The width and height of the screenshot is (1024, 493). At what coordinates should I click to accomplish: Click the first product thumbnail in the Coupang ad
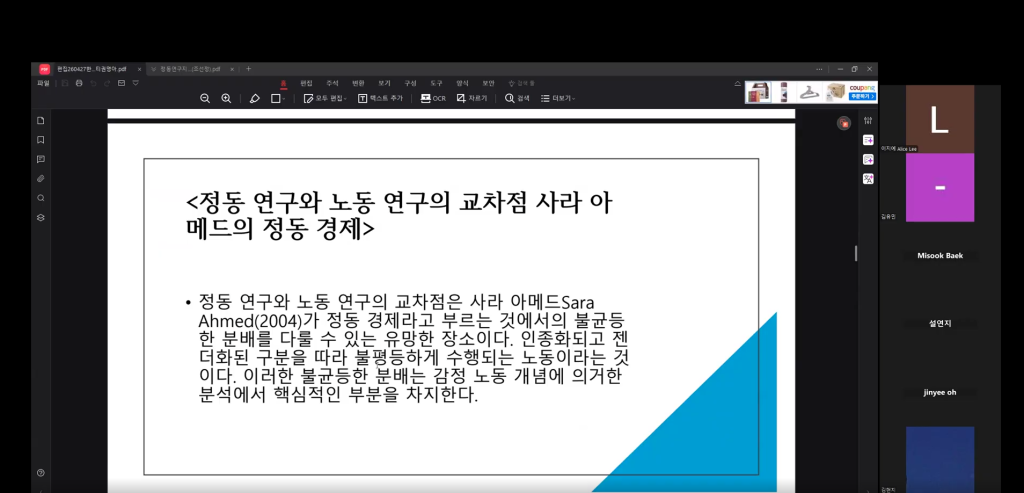(758, 93)
